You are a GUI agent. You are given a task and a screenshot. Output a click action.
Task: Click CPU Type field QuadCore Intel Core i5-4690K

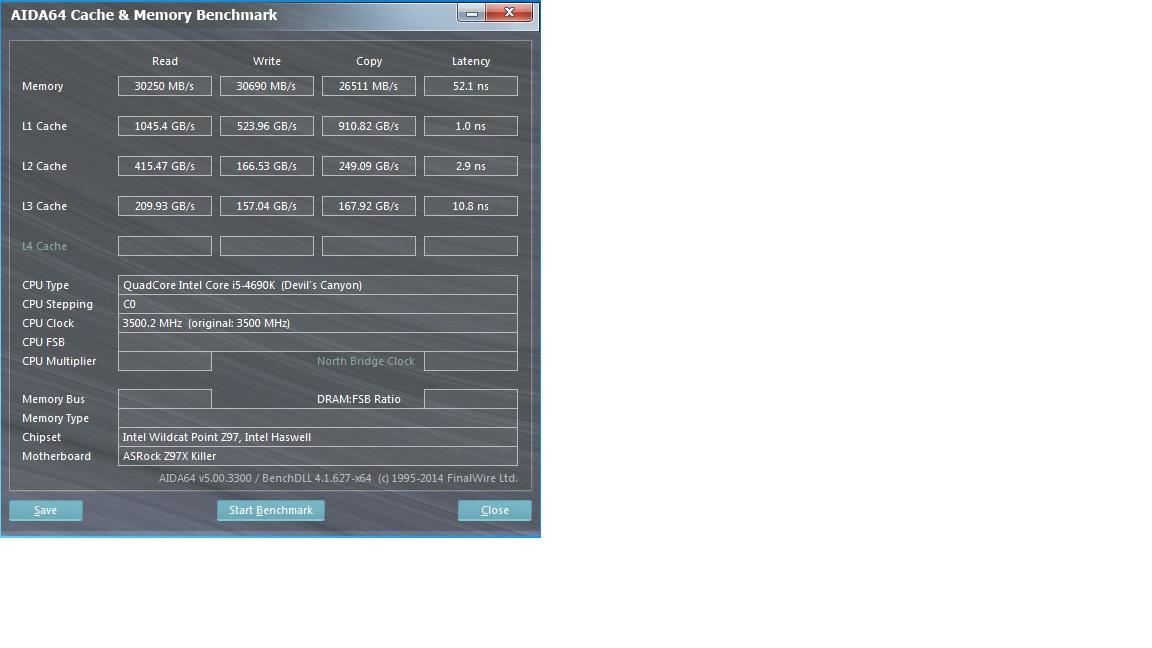point(317,285)
